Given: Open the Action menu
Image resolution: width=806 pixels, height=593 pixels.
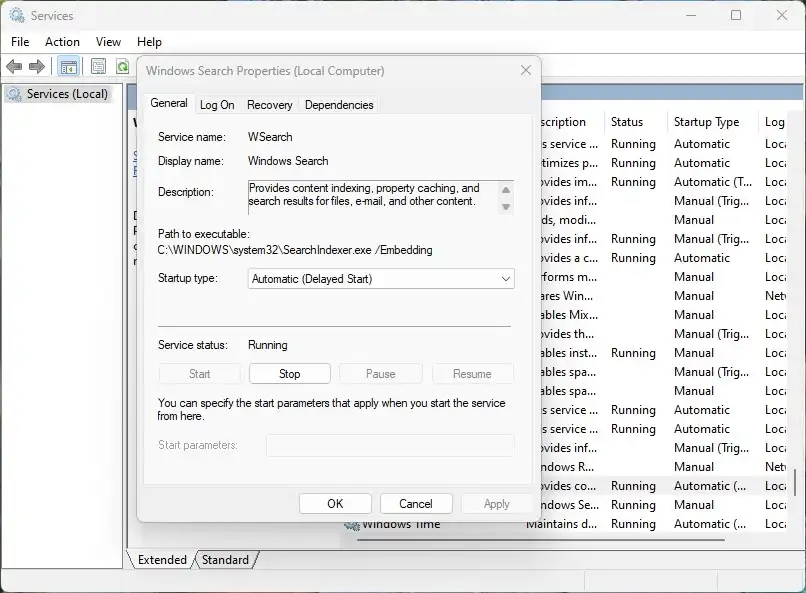Looking at the screenshot, I should coord(62,42).
